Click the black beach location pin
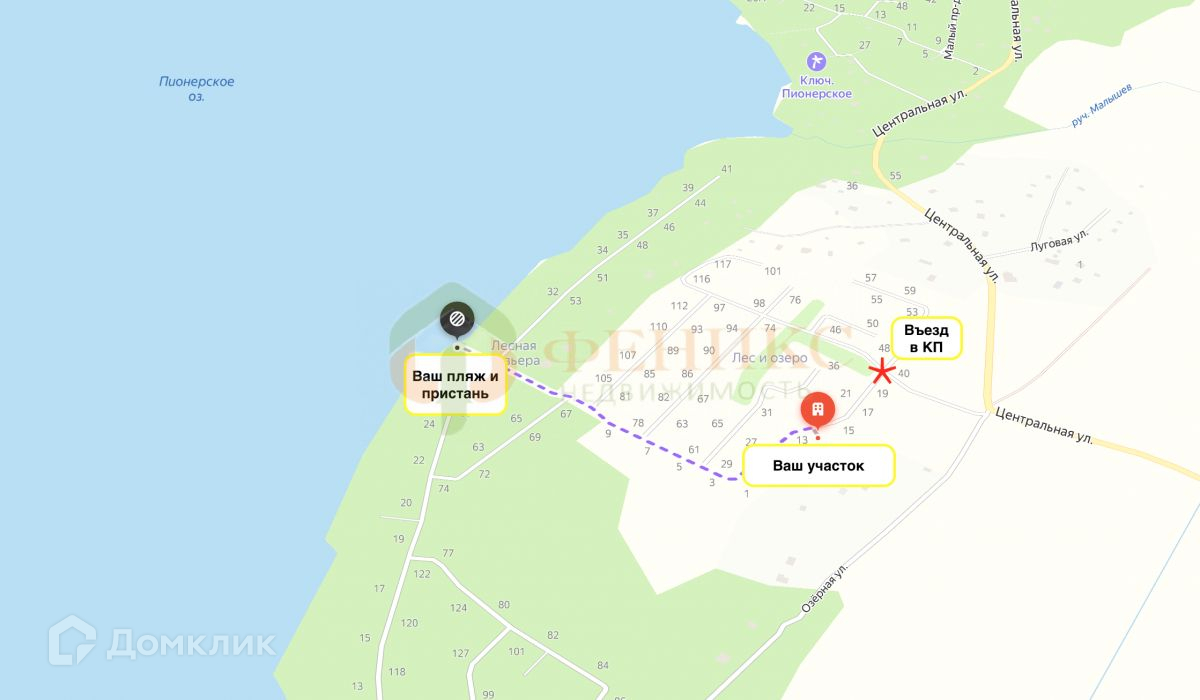Image resolution: width=1200 pixels, height=700 pixels. point(457,320)
